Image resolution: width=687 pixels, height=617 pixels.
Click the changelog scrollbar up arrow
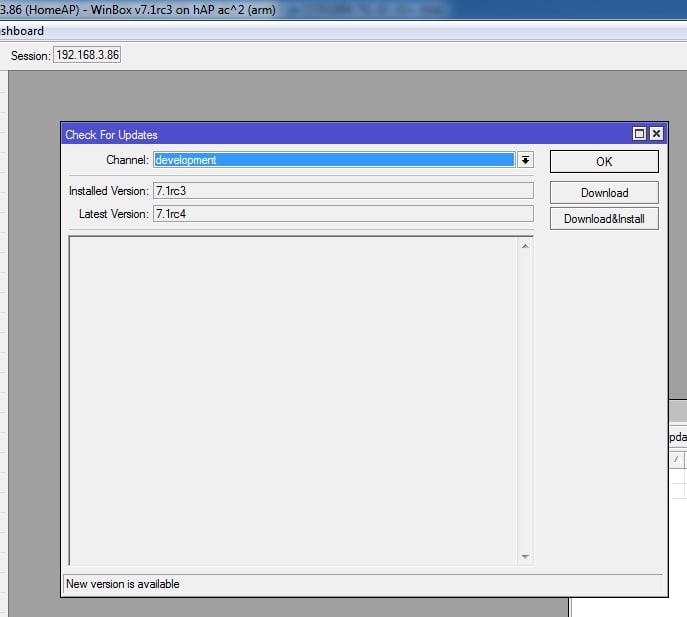525,246
